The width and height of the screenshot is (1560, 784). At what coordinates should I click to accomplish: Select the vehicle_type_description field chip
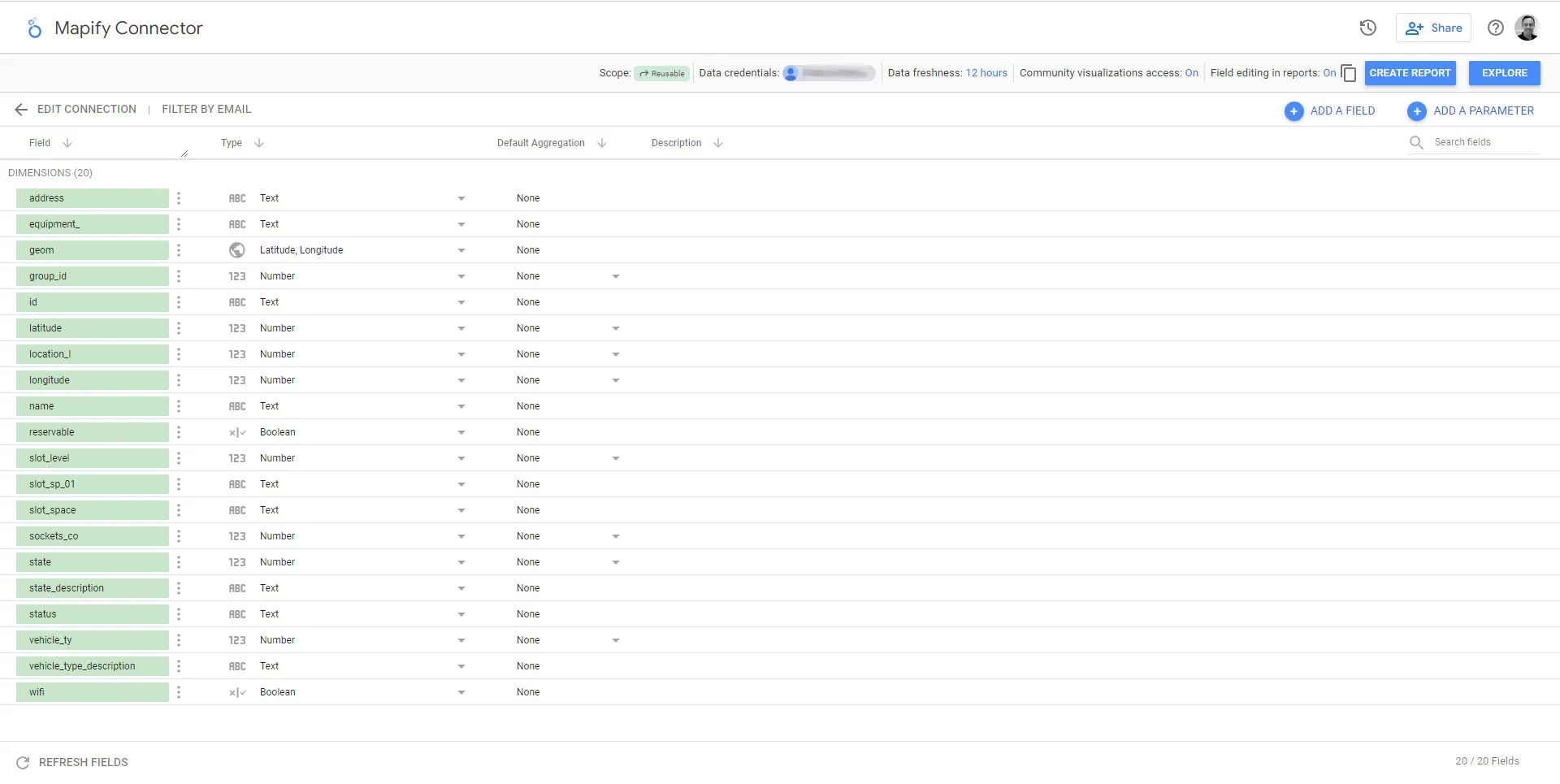pos(92,666)
